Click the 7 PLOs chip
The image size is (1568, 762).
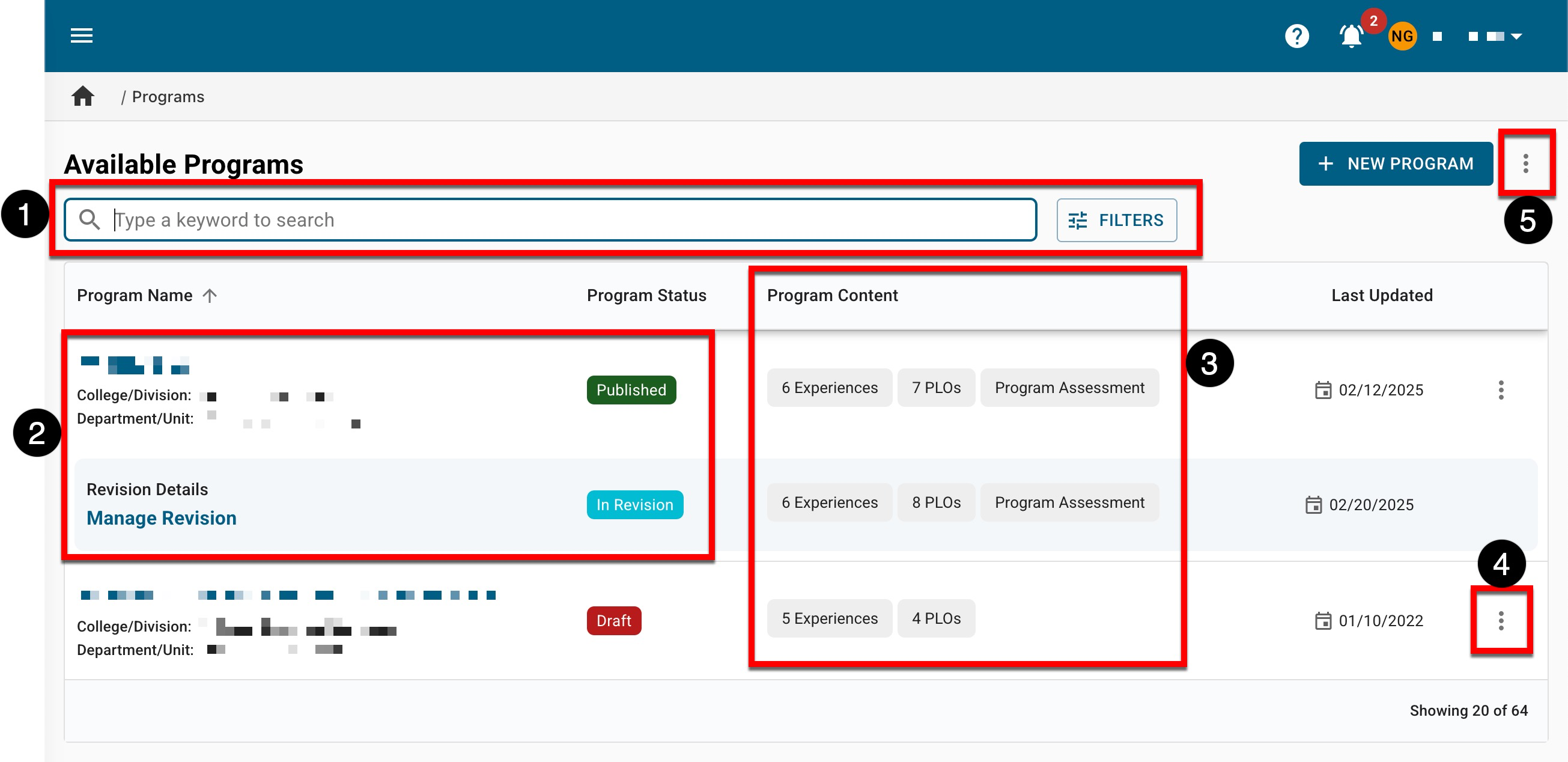tap(935, 388)
